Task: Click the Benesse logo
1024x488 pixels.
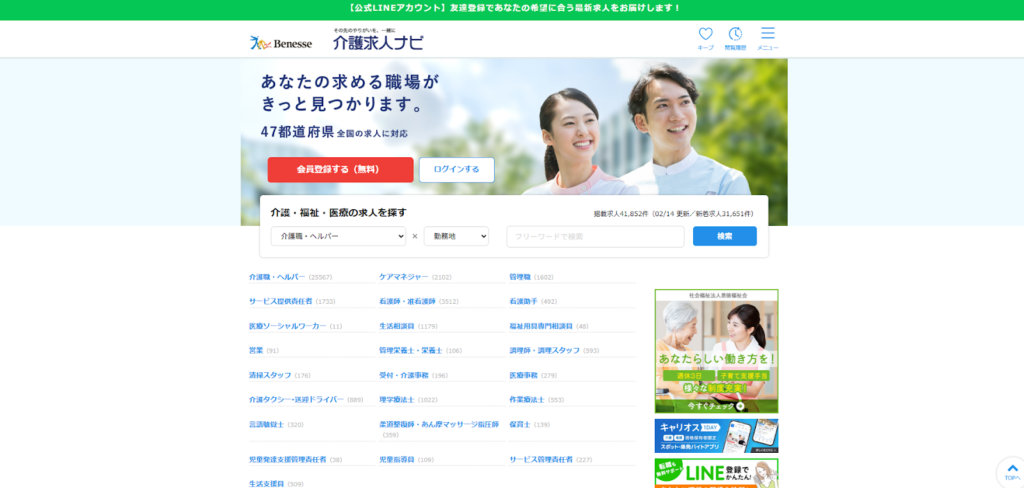Action: point(281,43)
